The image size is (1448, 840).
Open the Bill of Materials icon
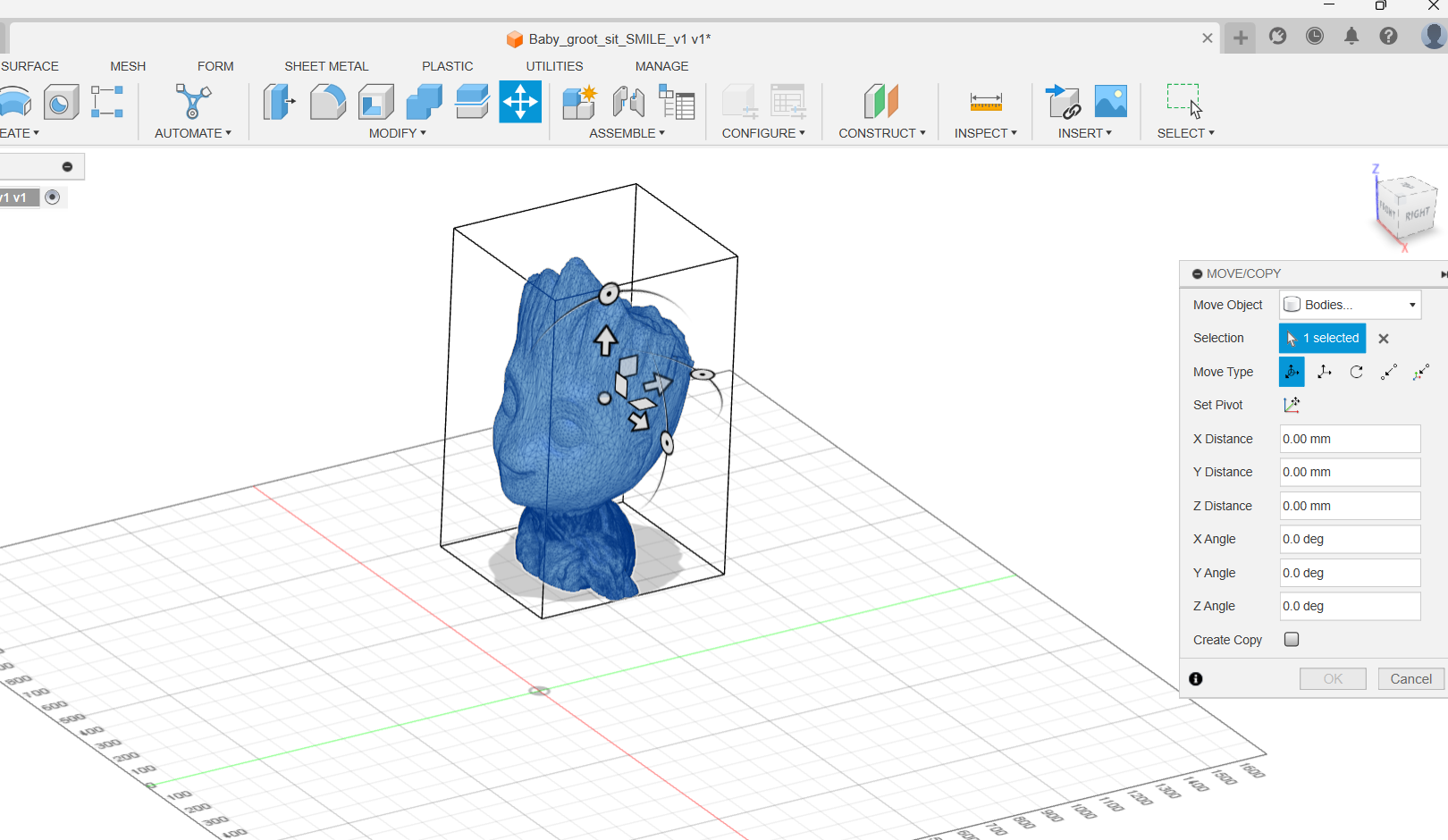click(x=677, y=102)
